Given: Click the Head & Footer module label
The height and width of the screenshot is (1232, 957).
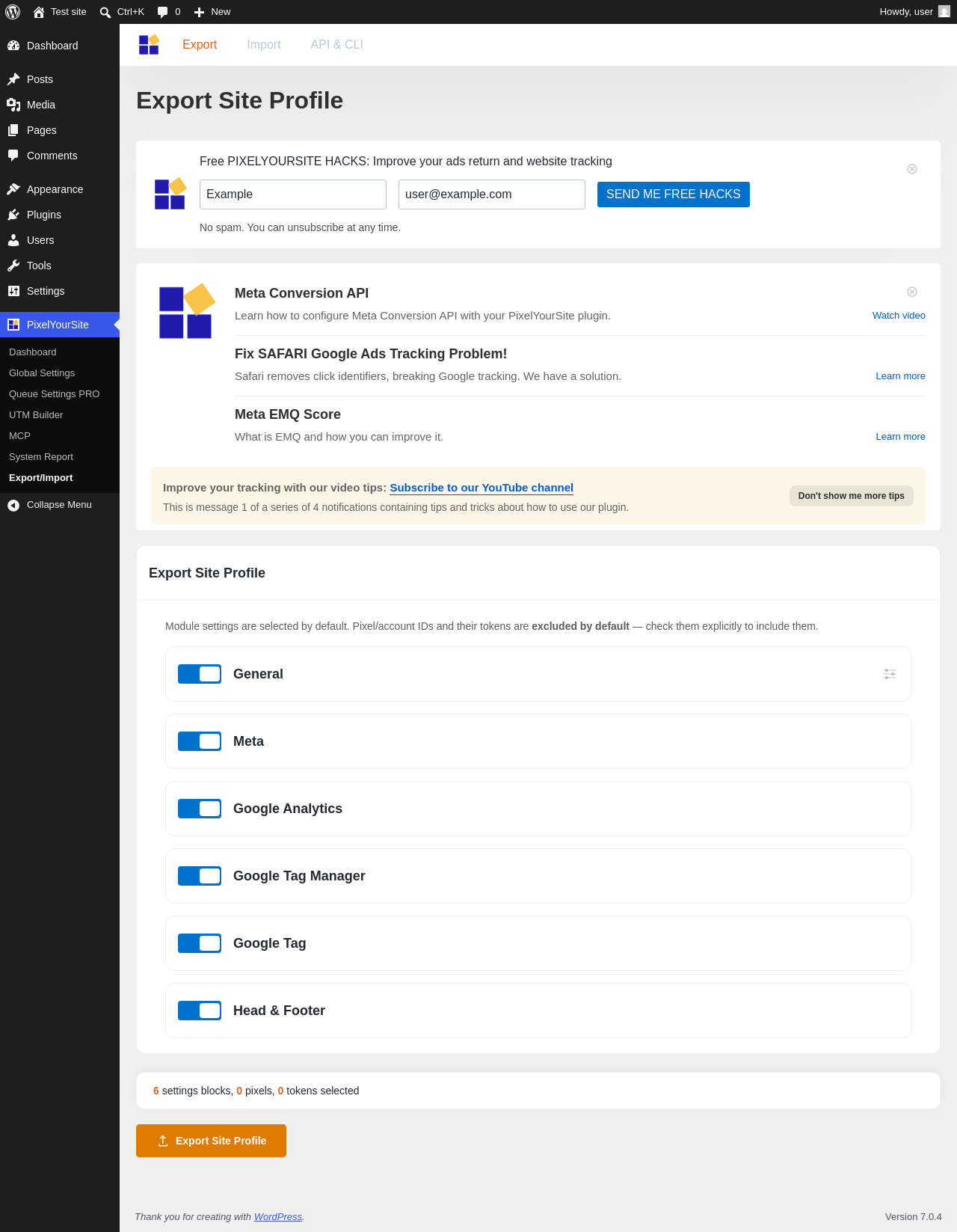Looking at the screenshot, I should pos(279,1011).
